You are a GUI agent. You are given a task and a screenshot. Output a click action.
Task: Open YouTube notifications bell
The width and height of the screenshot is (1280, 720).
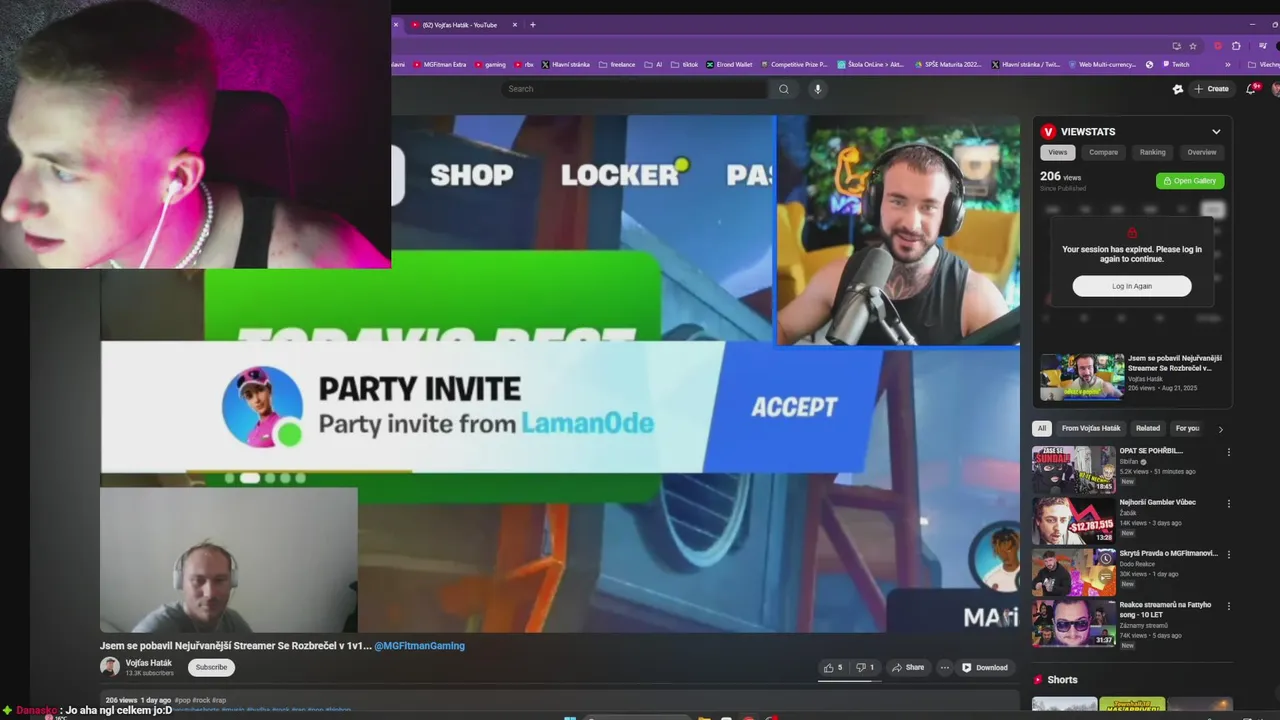(x=1251, y=89)
